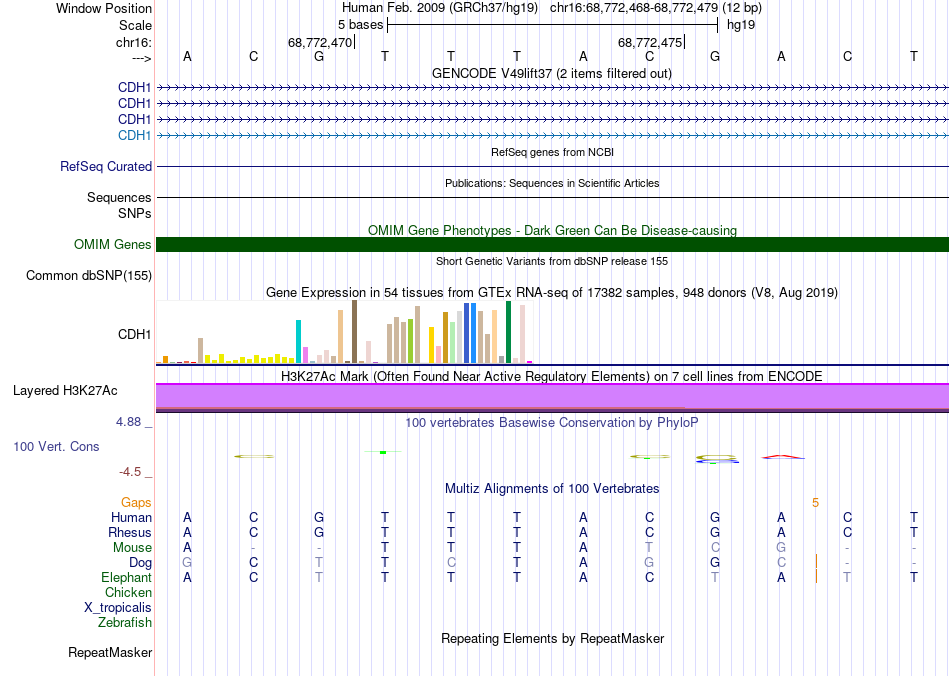Open the Common dbSNP(155) track label

(89, 276)
